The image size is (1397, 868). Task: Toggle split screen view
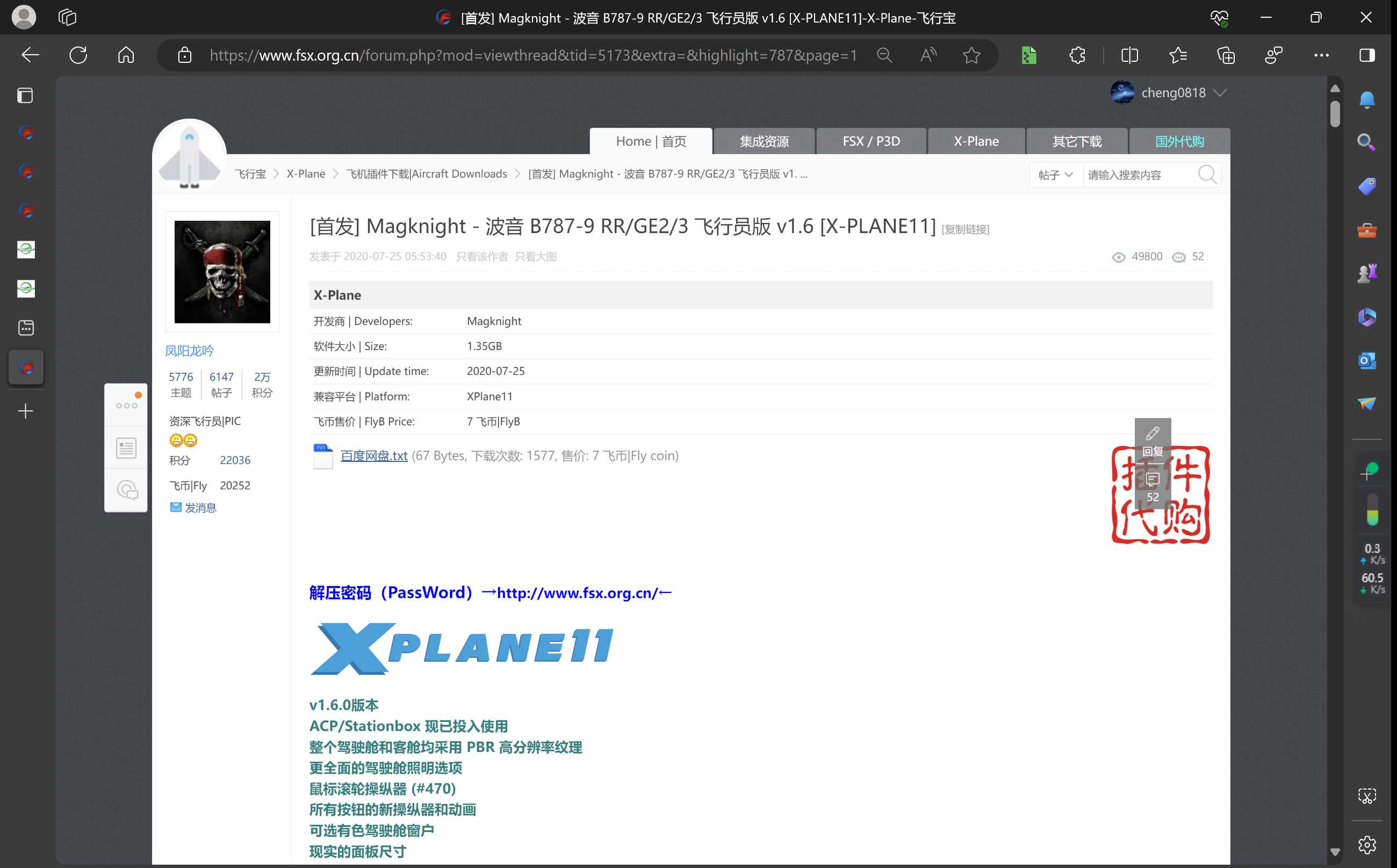(1129, 55)
